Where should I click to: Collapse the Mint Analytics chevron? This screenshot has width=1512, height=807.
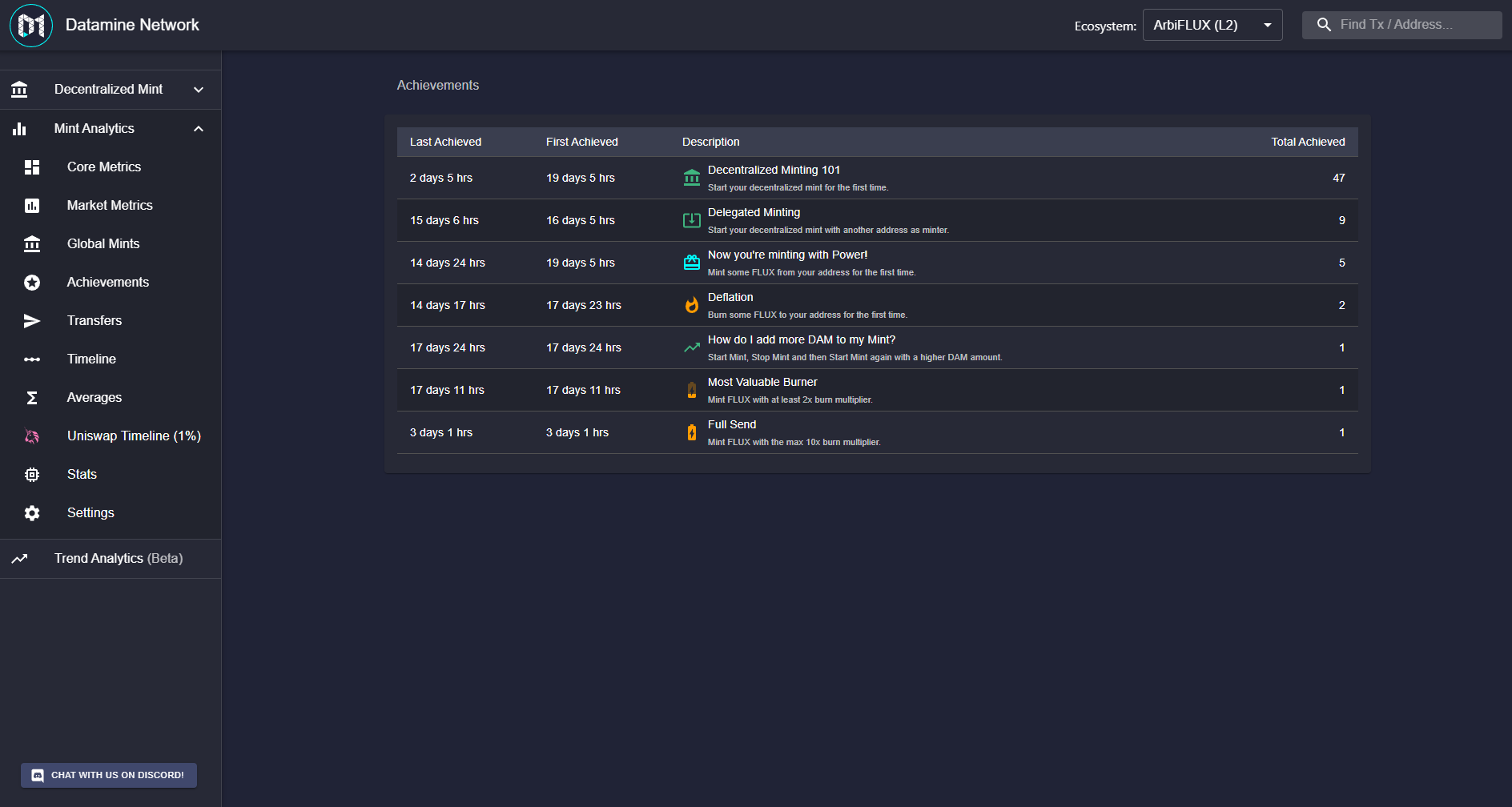click(199, 129)
